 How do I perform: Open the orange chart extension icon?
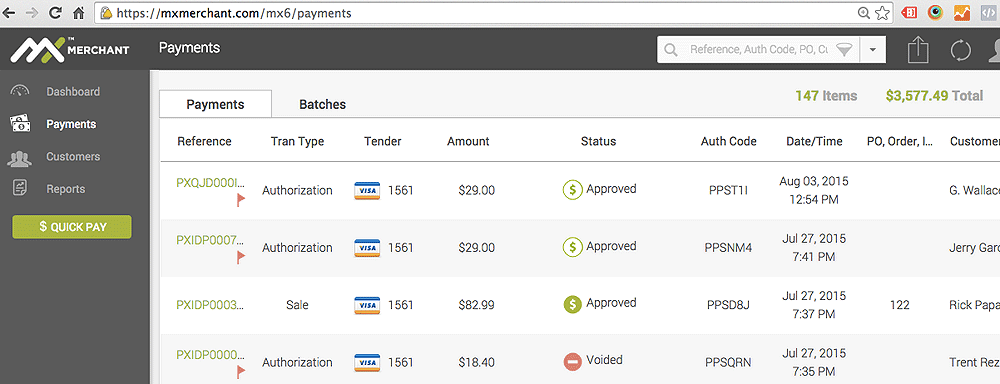click(x=962, y=13)
